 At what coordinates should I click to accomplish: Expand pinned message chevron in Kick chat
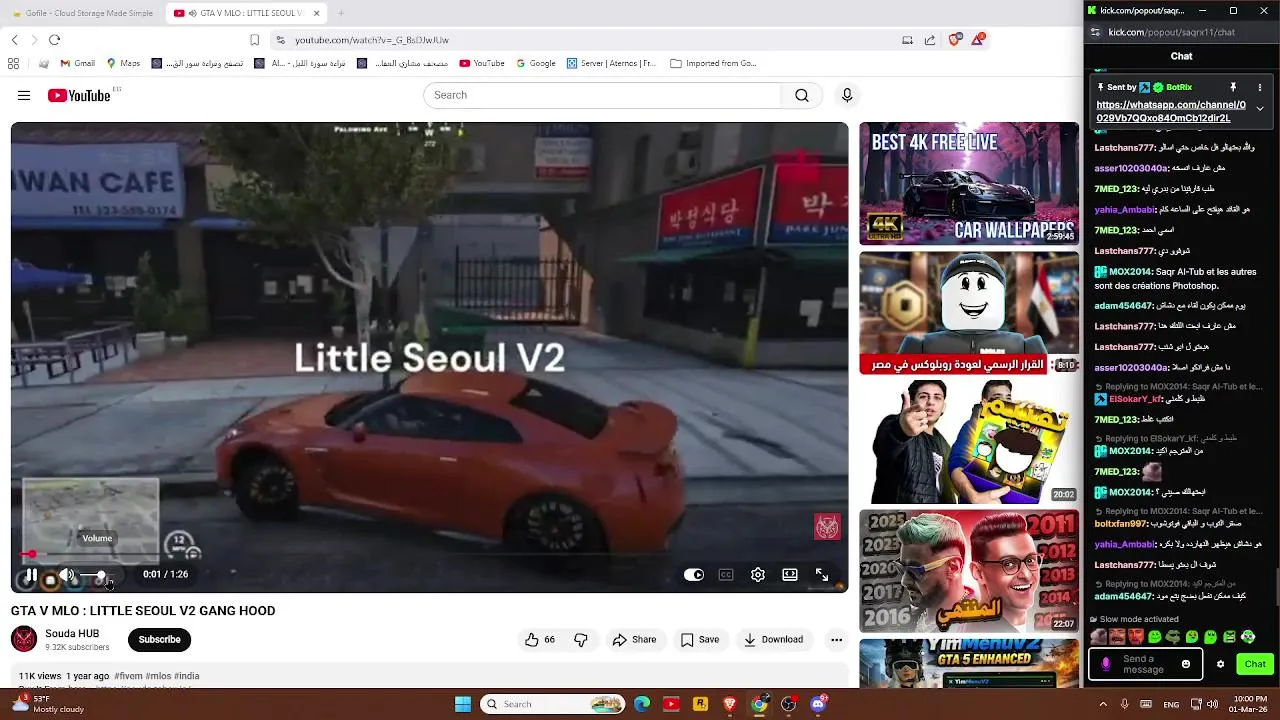click(1260, 108)
